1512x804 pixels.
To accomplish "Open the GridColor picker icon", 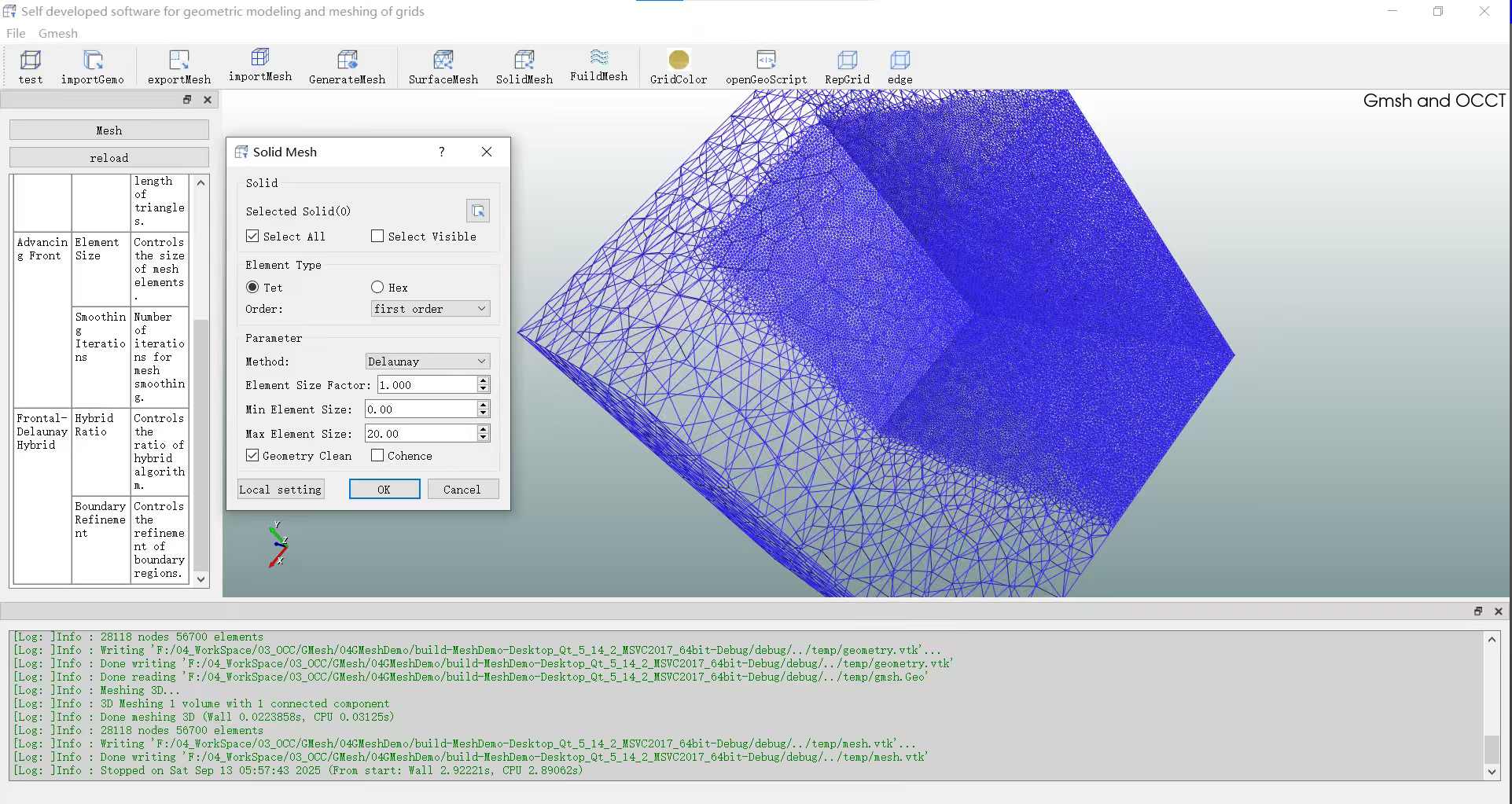I will 679,61.
